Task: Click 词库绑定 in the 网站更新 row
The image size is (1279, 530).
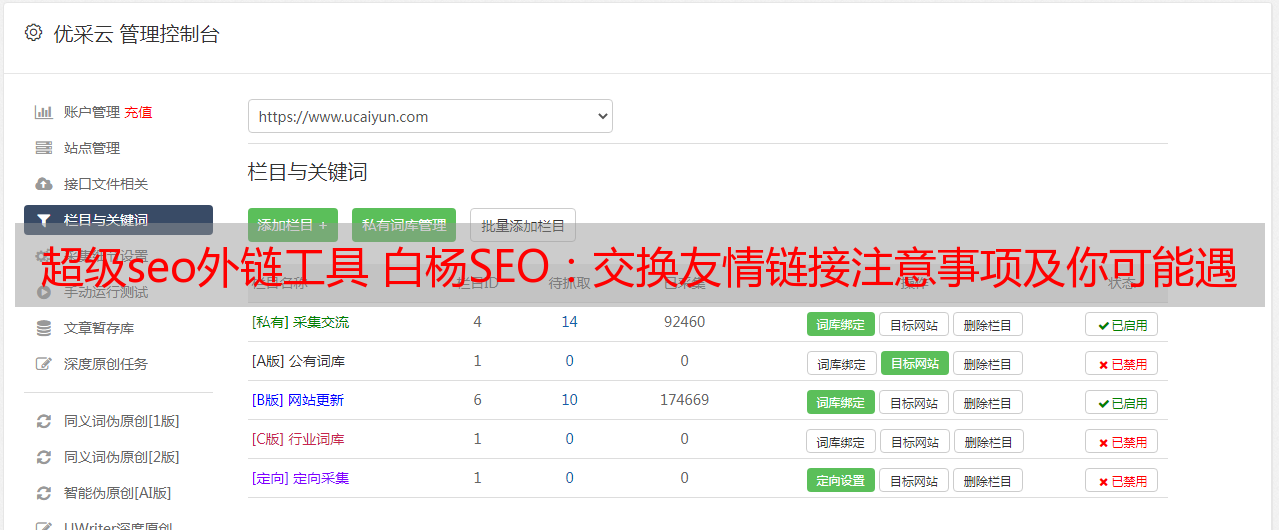Action: click(x=841, y=402)
